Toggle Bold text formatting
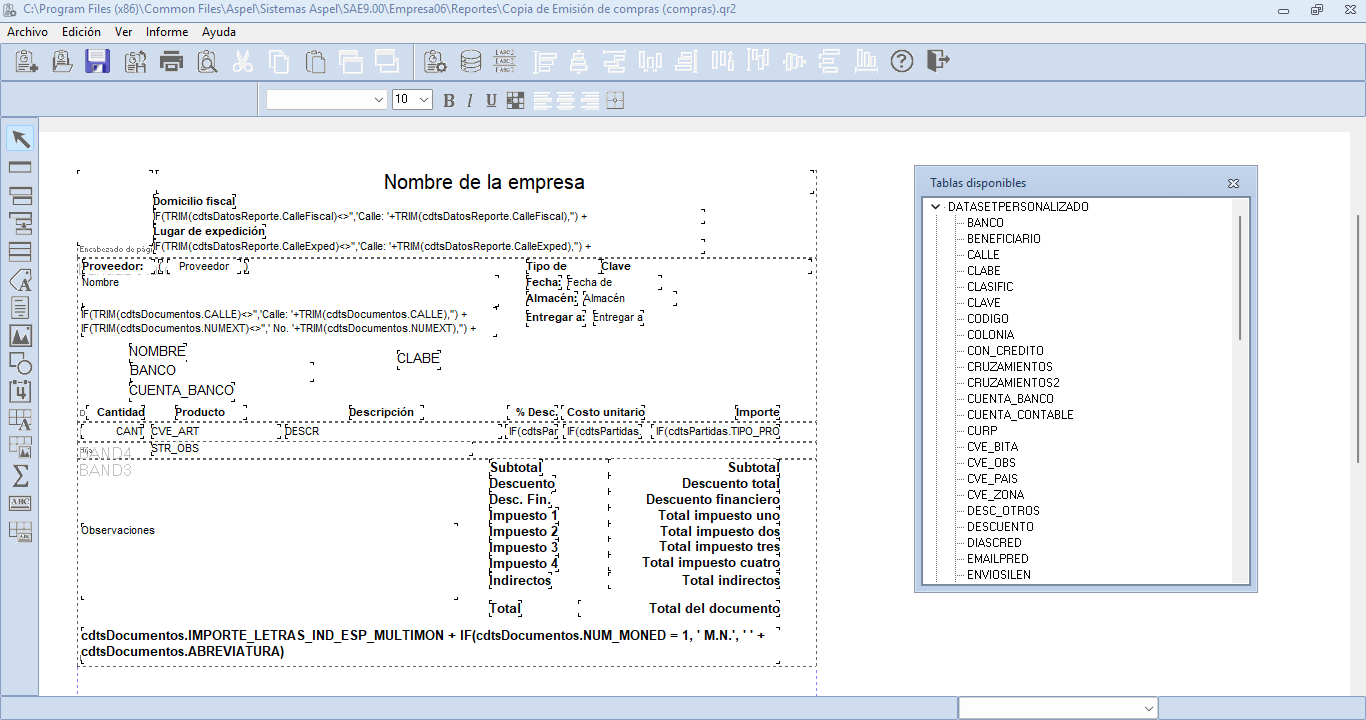 [x=449, y=100]
